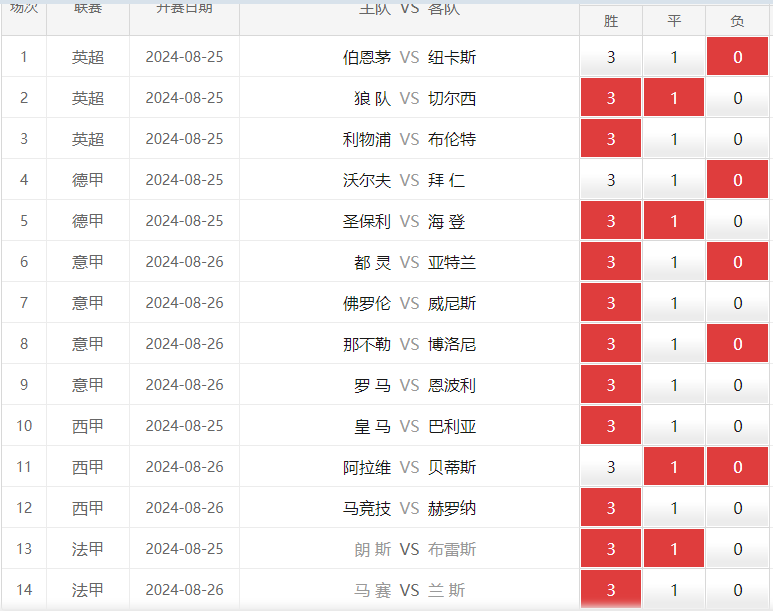This screenshot has width=773, height=611.
Task: Click the date in match row 13
Action: 184,548
